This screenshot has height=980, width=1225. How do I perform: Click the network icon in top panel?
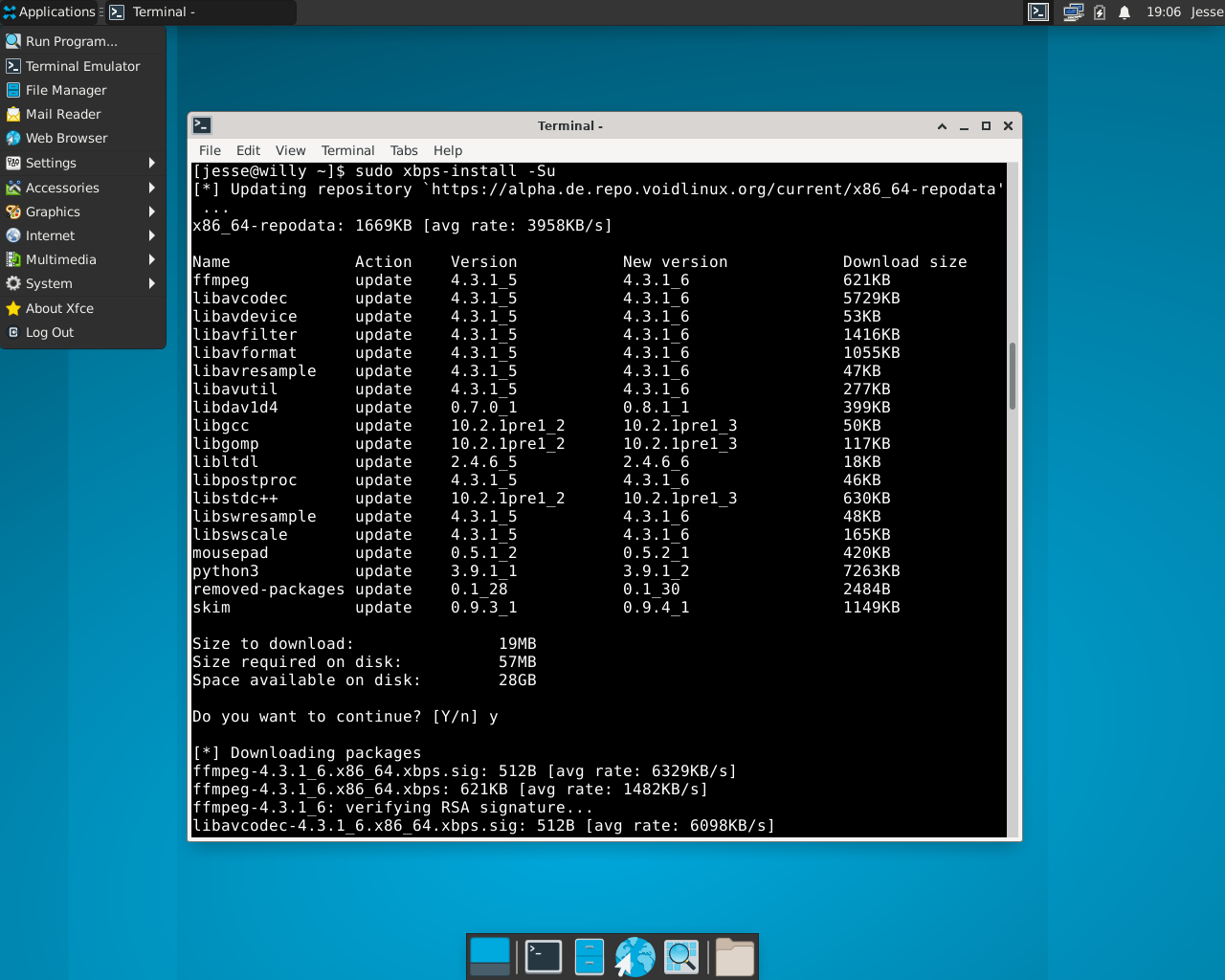point(1073,12)
